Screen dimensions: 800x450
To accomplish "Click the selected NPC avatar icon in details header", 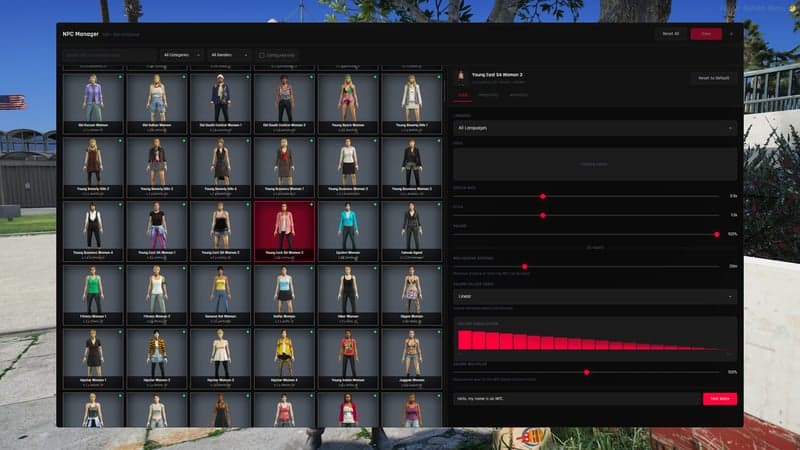I will pyautogui.click(x=461, y=77).
